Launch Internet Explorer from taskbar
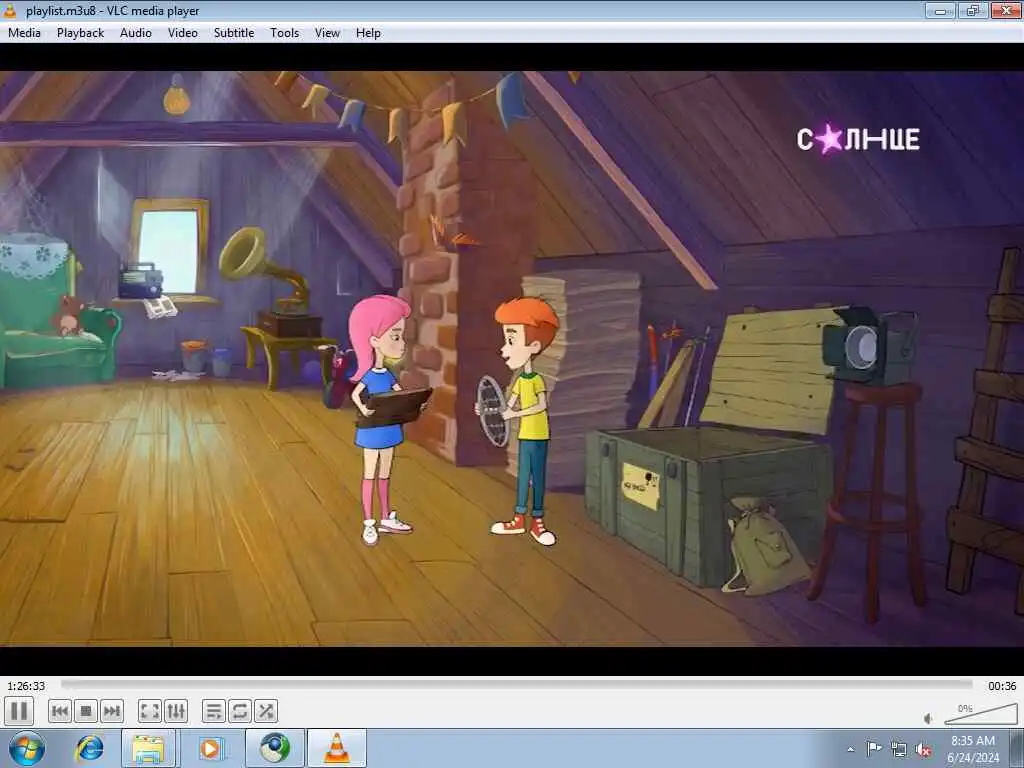The width and height of the screenshot is (1024, 768). tap(89, 748)
